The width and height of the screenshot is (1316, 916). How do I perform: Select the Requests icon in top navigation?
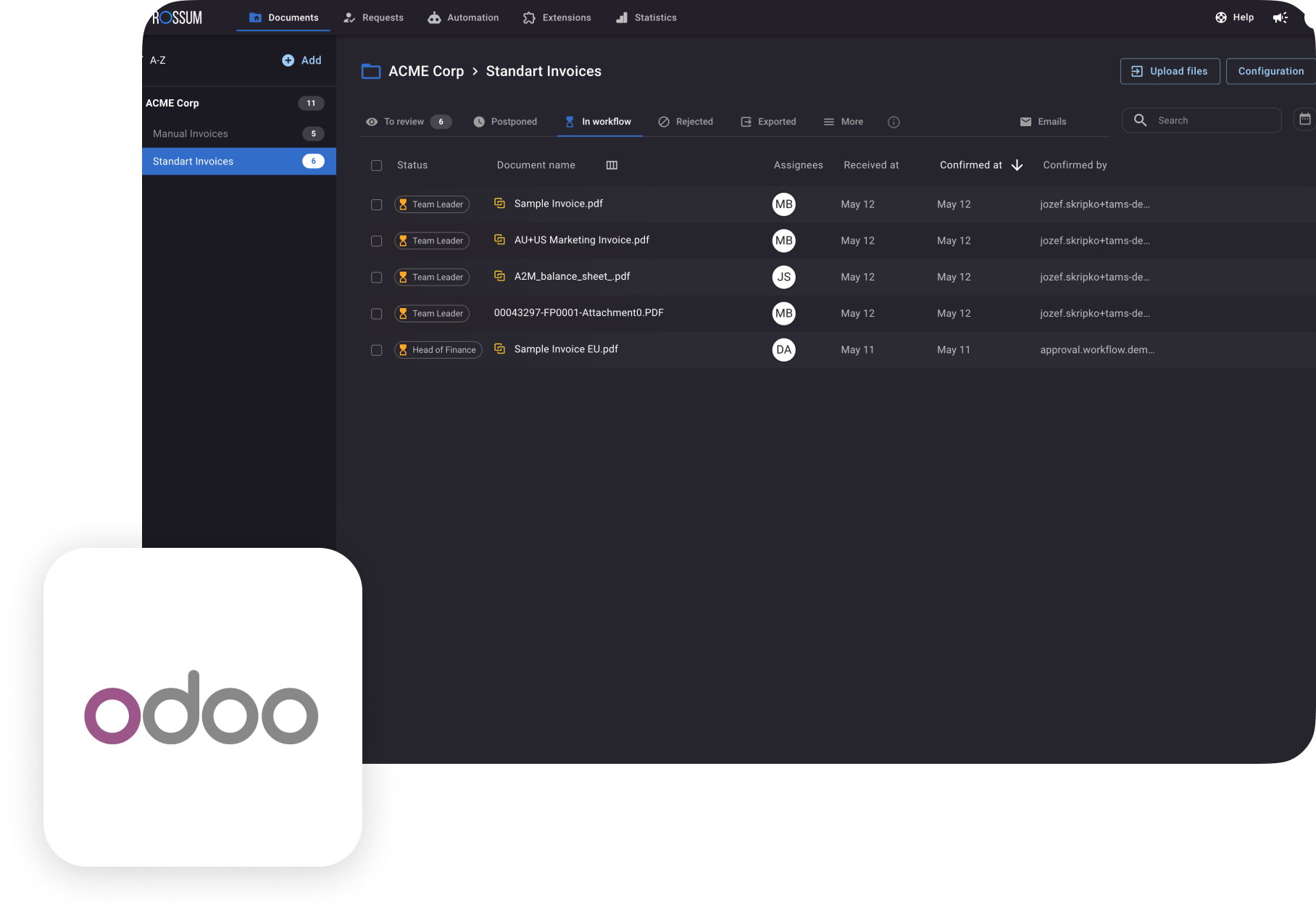(350, 17)
